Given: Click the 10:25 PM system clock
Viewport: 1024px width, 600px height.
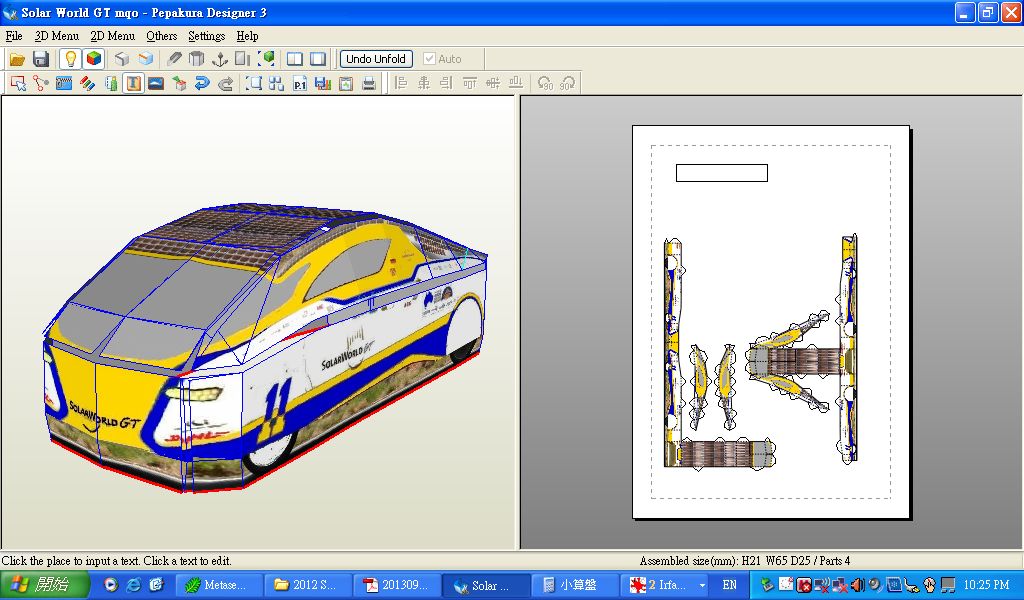Looking at the screenshot, I should [x=986, y=585].
